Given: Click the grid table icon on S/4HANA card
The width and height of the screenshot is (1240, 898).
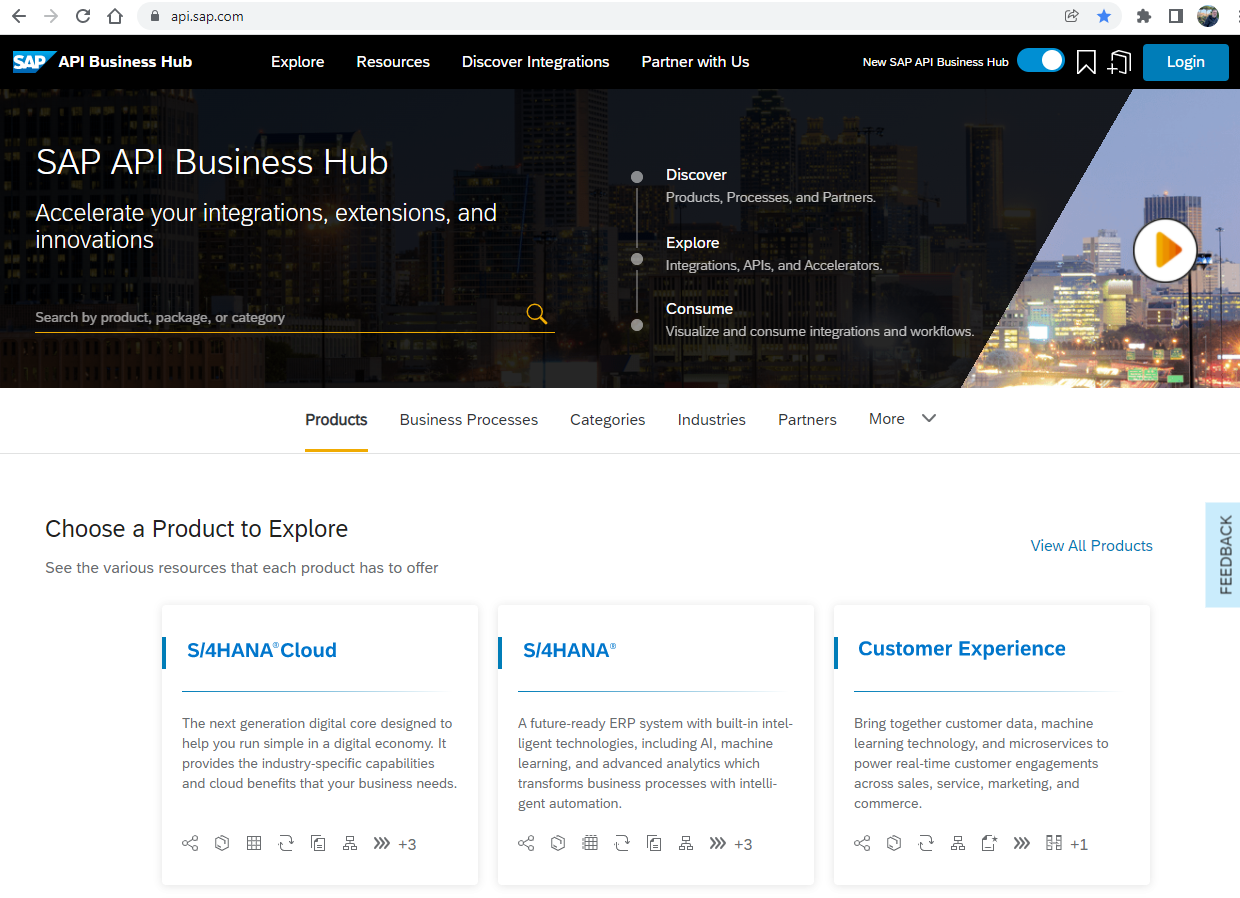Looking at the screenshot, I should (x=590, y=843).
